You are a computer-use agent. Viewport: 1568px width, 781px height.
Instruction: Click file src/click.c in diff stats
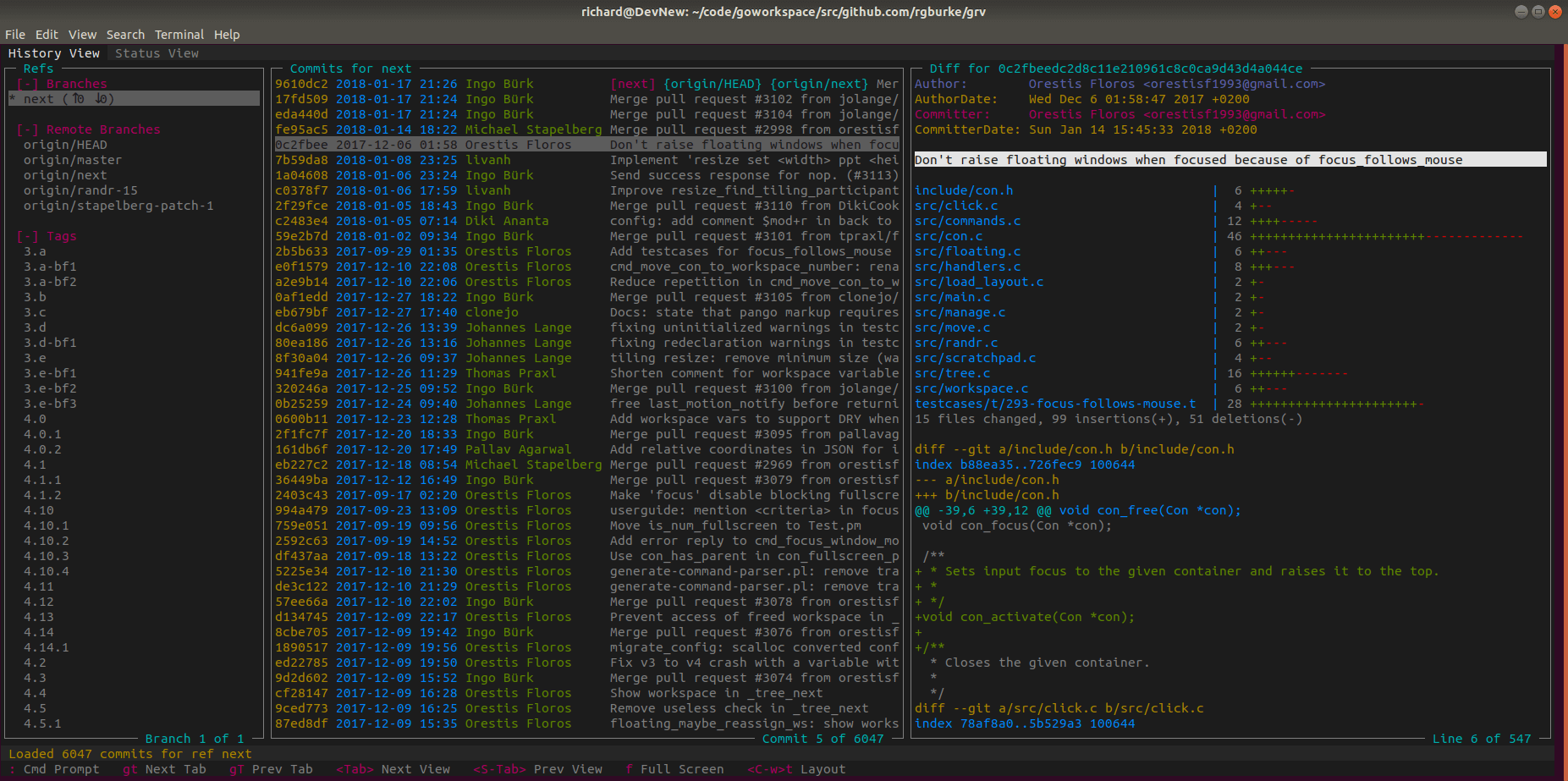(956, 206)
